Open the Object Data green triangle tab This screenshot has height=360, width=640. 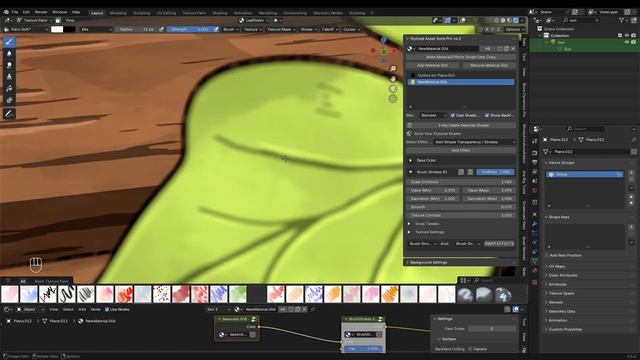pyautogui.click(x=535, y=261)
